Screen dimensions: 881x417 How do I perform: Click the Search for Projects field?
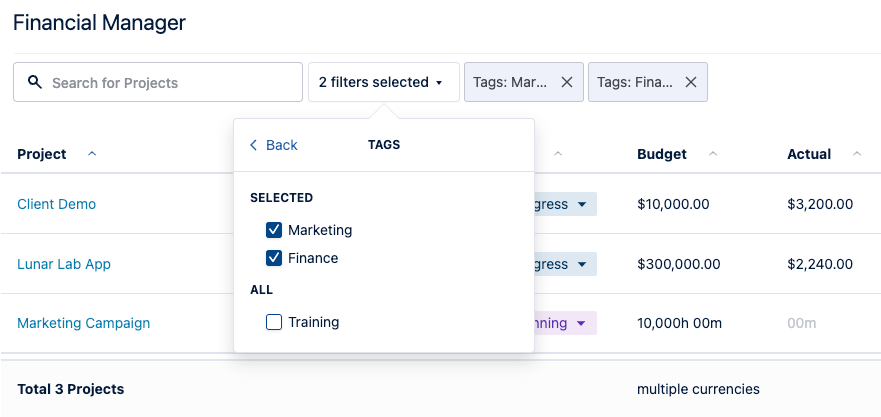(170, 82)
